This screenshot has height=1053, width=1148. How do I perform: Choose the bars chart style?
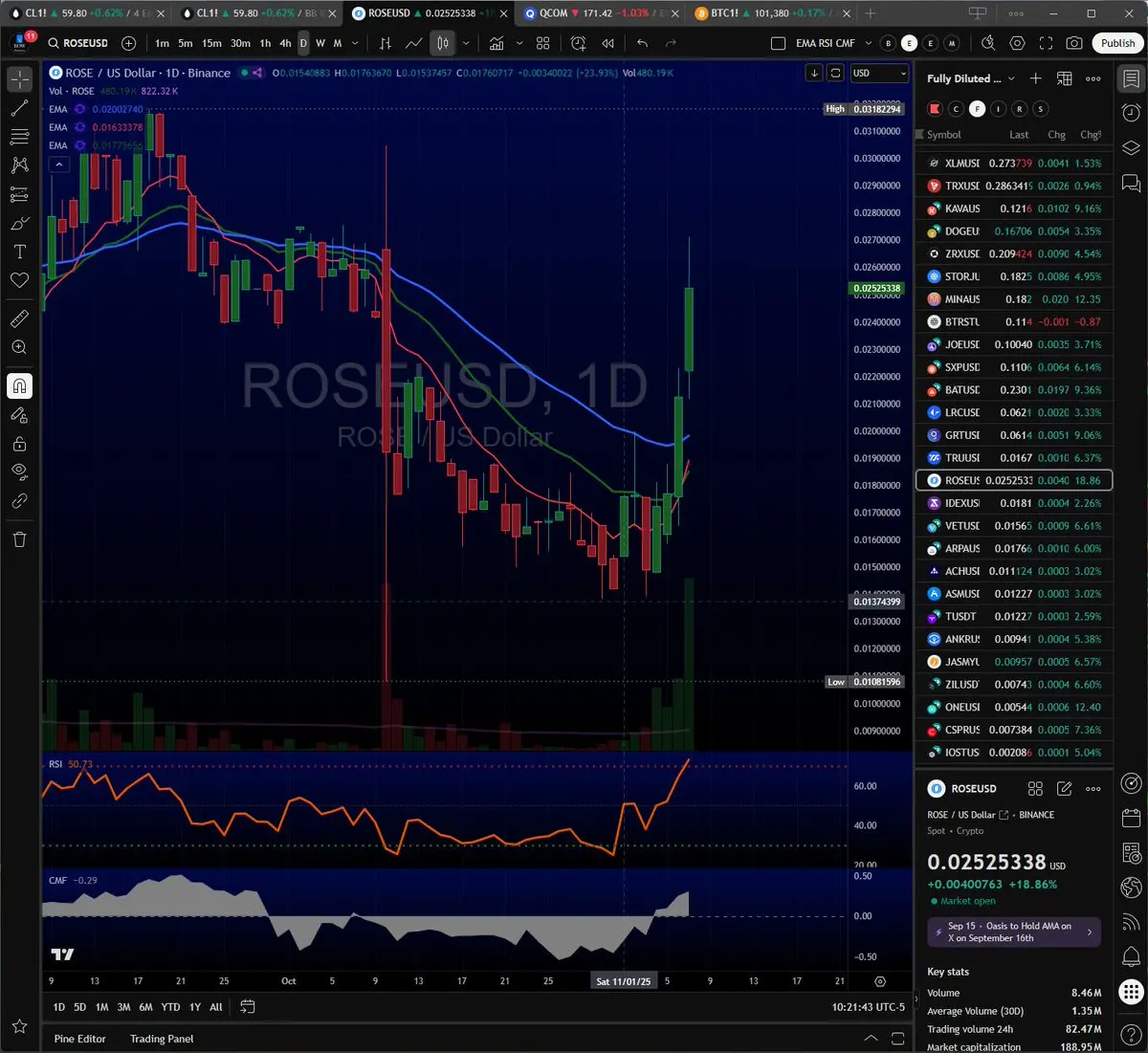(x=386, y=43)
